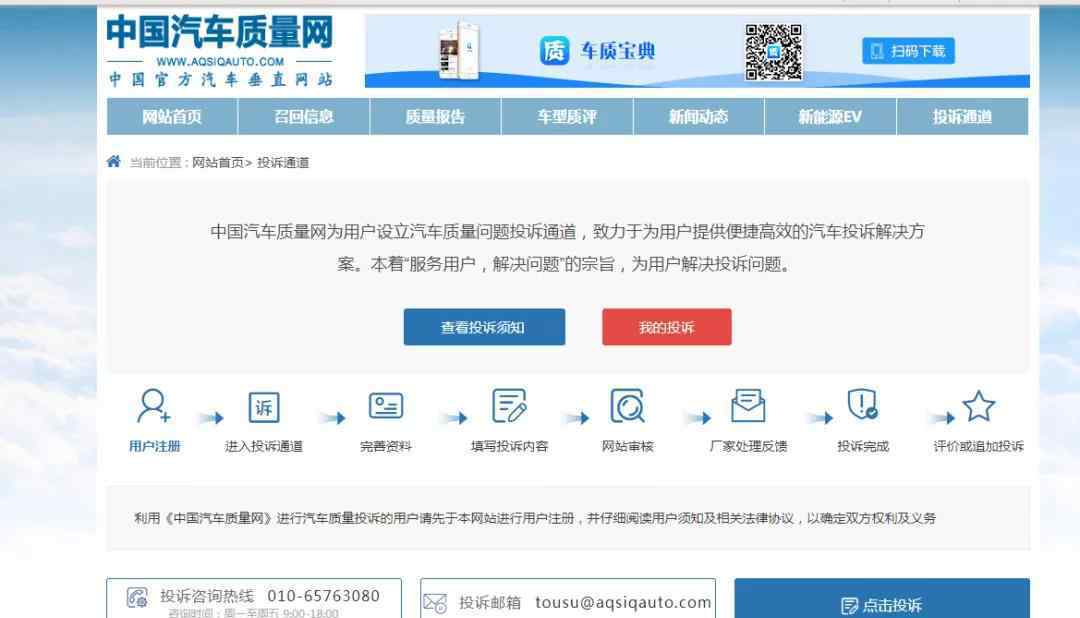This screenshot has width=1080, height=618.
Task: Click the 厂家处理反馈 step label
Action: [748, 446]
